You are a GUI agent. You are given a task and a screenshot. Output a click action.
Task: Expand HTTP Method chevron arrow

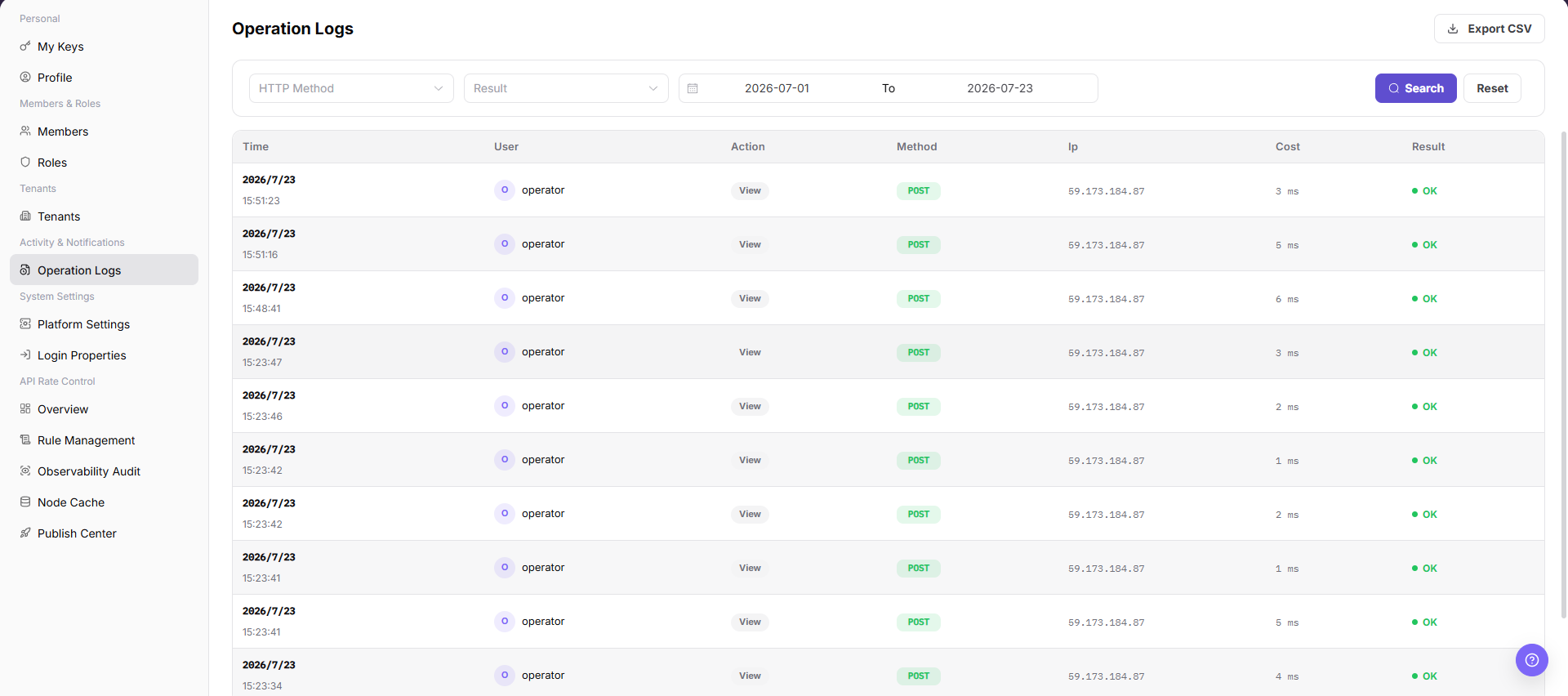click(x=439, y=88)
